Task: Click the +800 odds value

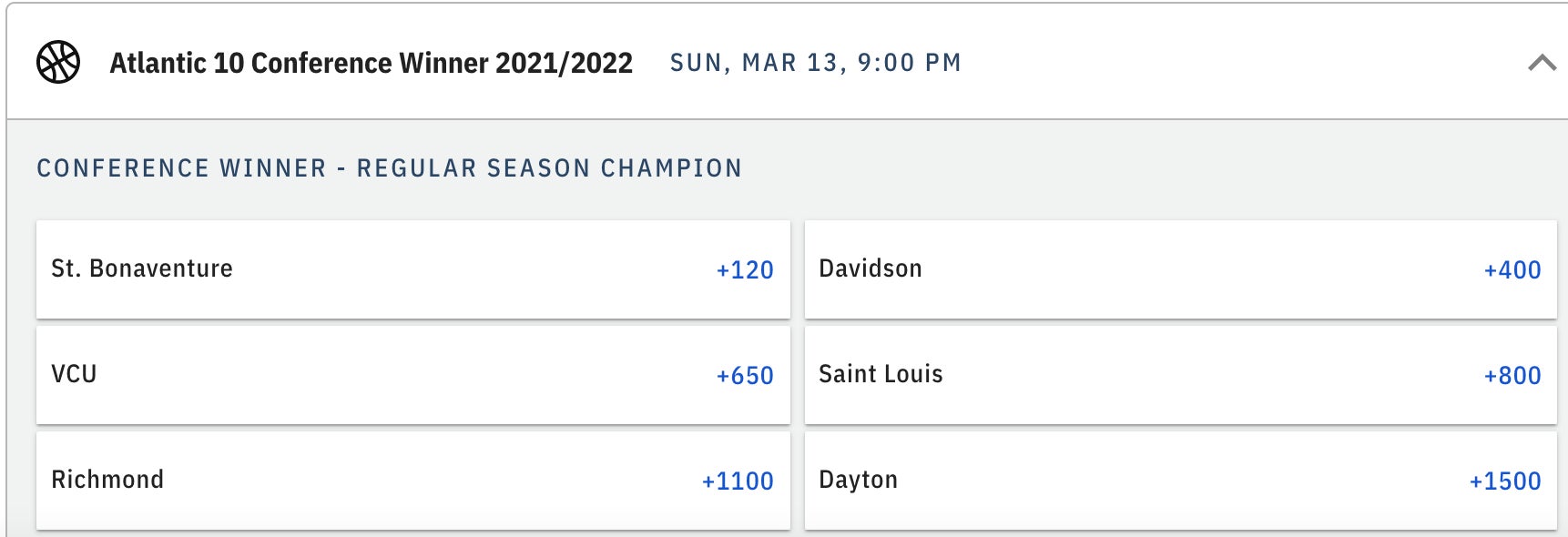Action: tap(1512, 376)
